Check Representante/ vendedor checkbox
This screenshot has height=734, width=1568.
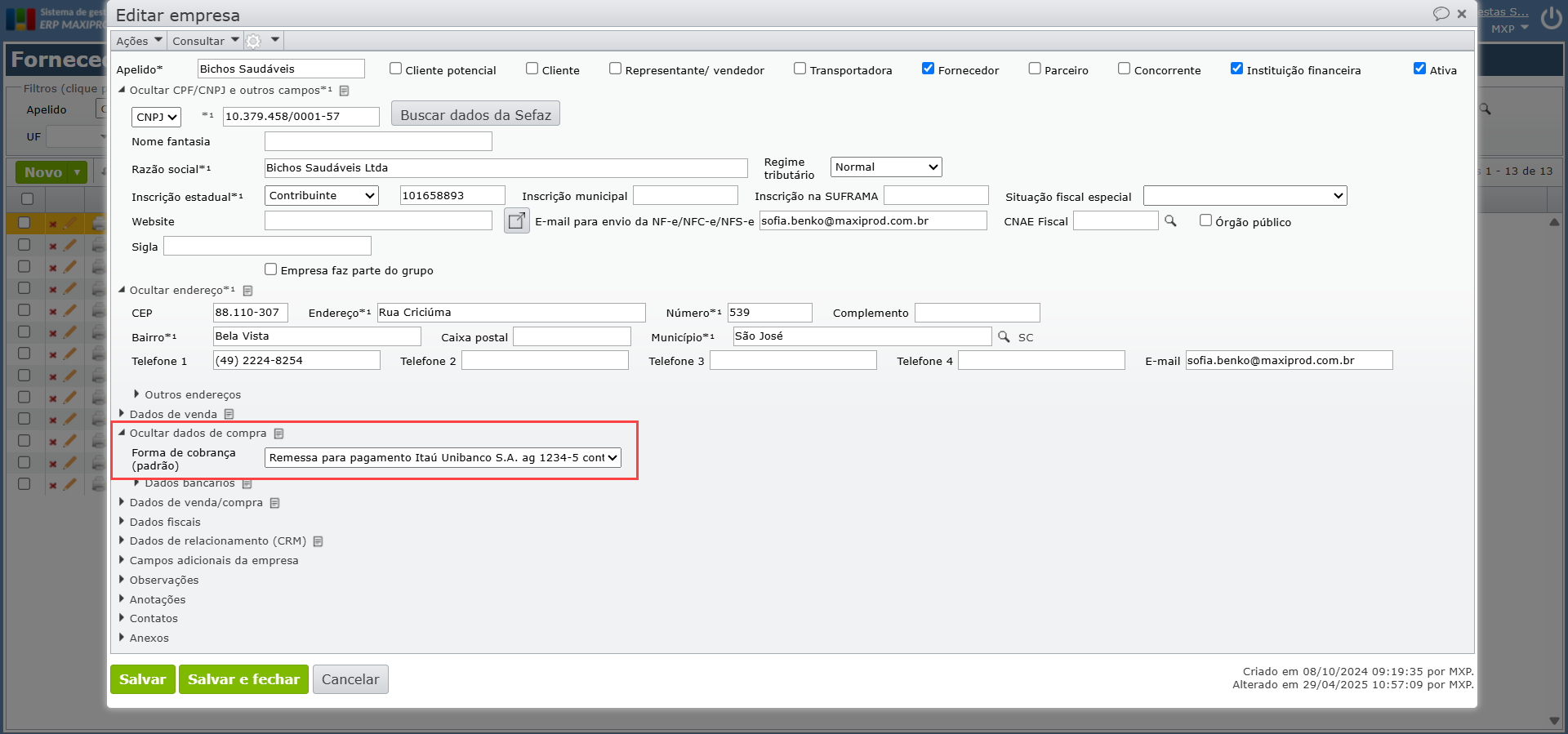[616, 69]
